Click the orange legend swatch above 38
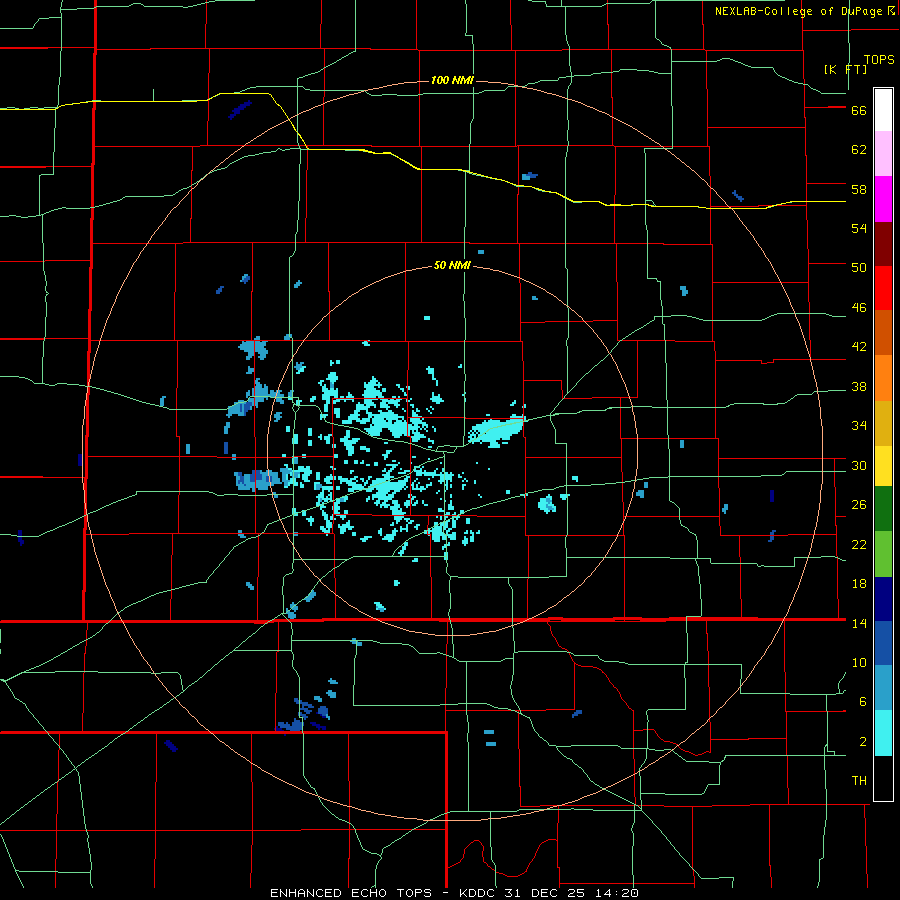 click(x=883, y=378)
